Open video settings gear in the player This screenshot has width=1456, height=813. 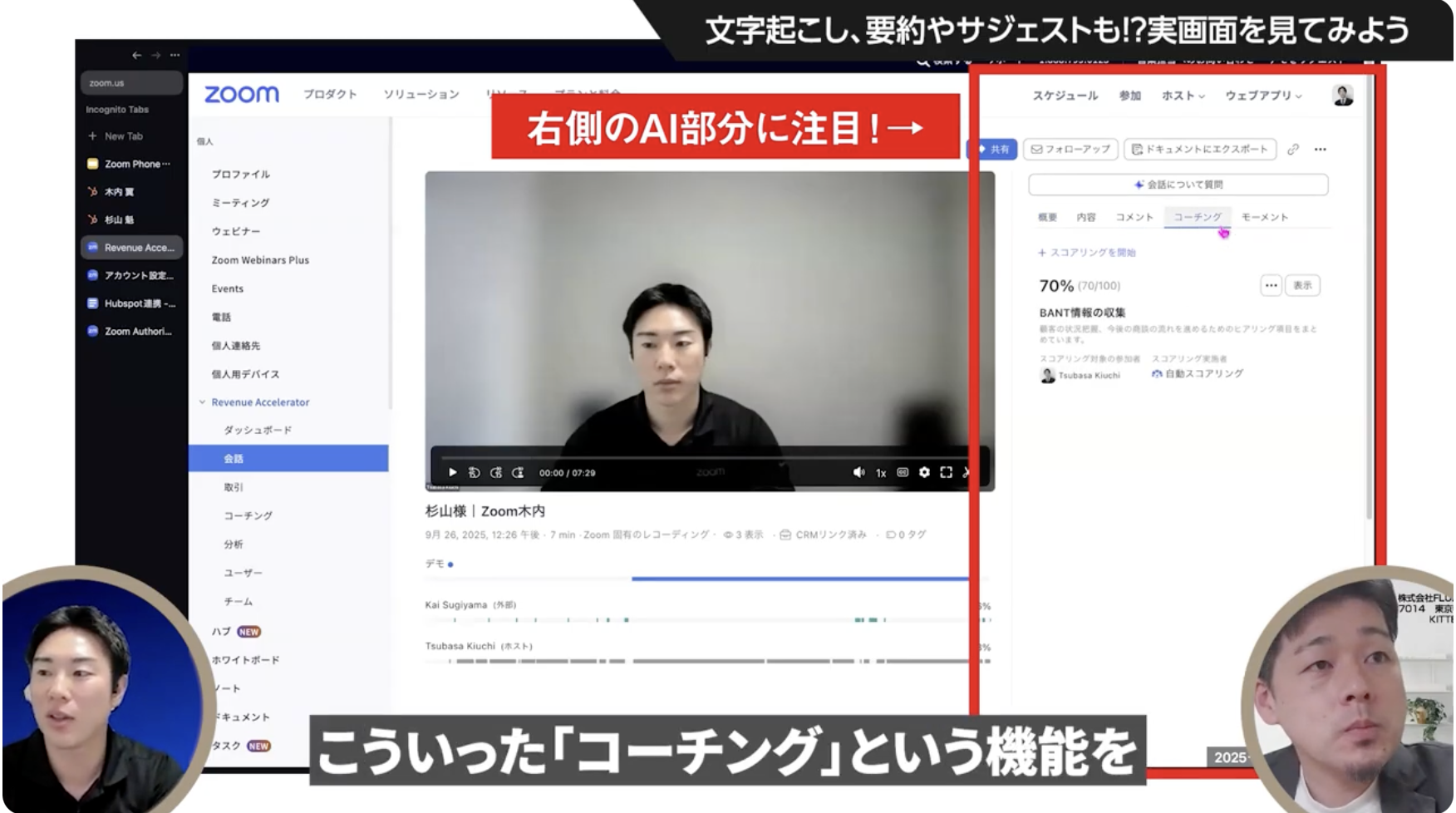(x=924, y=472)
